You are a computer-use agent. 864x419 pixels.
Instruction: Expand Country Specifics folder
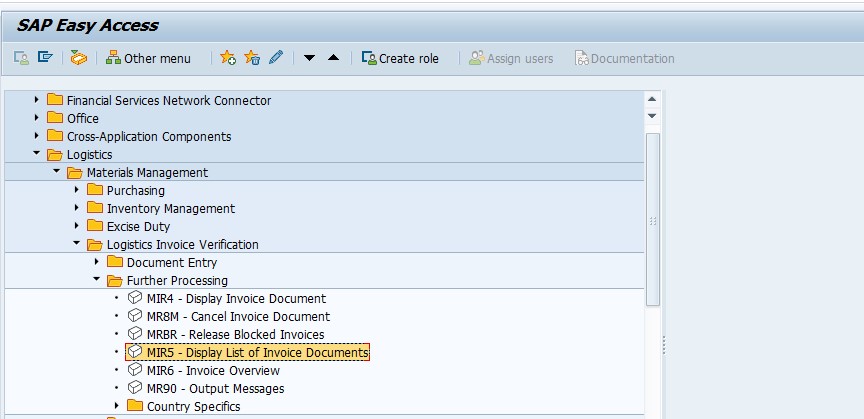click(116, 405)
